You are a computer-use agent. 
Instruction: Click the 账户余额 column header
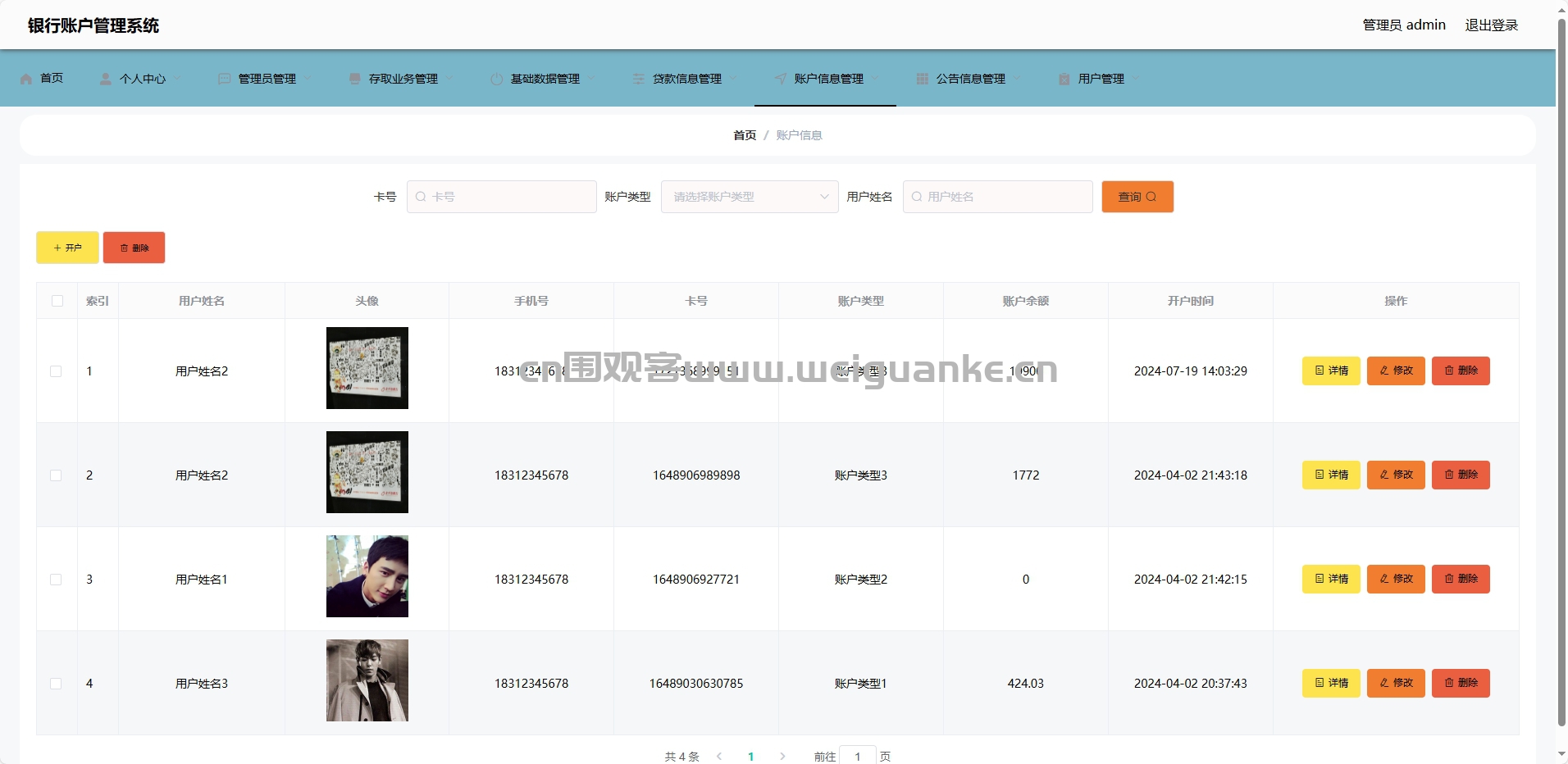click(x=1026, y=301)
